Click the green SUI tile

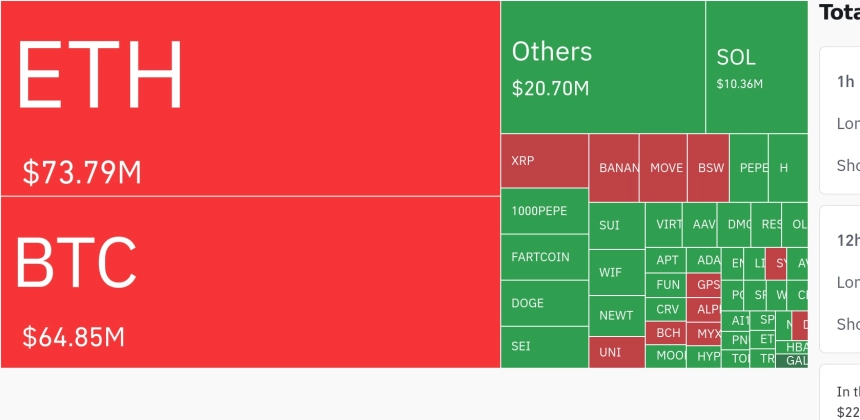617,225
